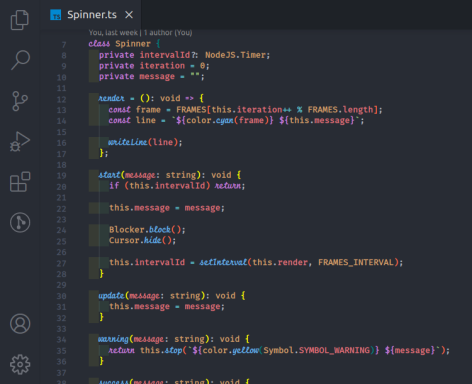472x384 pixels.
Task: Click the writeLine function call
Action: 128,142
